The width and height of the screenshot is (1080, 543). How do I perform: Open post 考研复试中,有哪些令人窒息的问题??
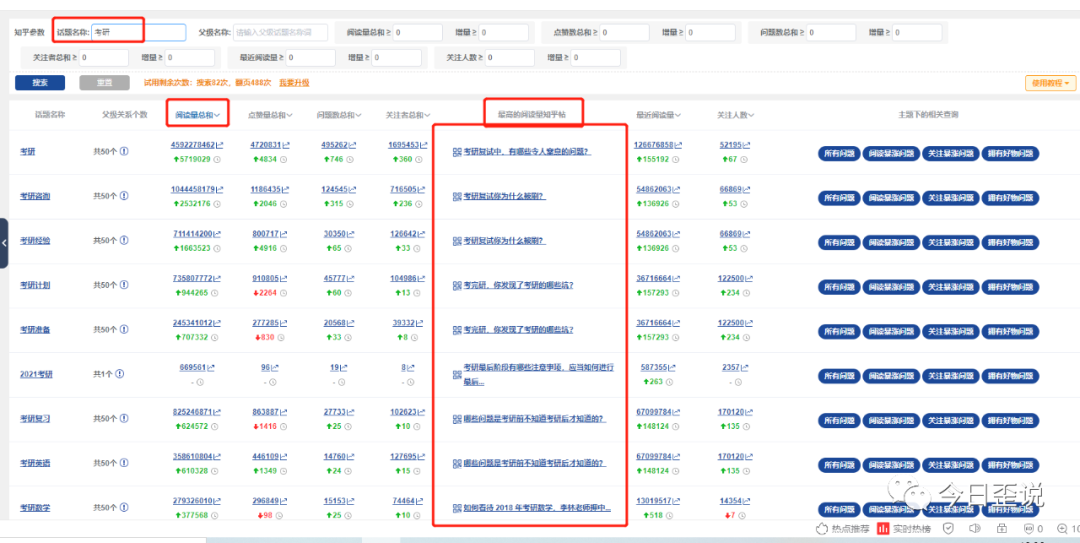coord(527,152)
